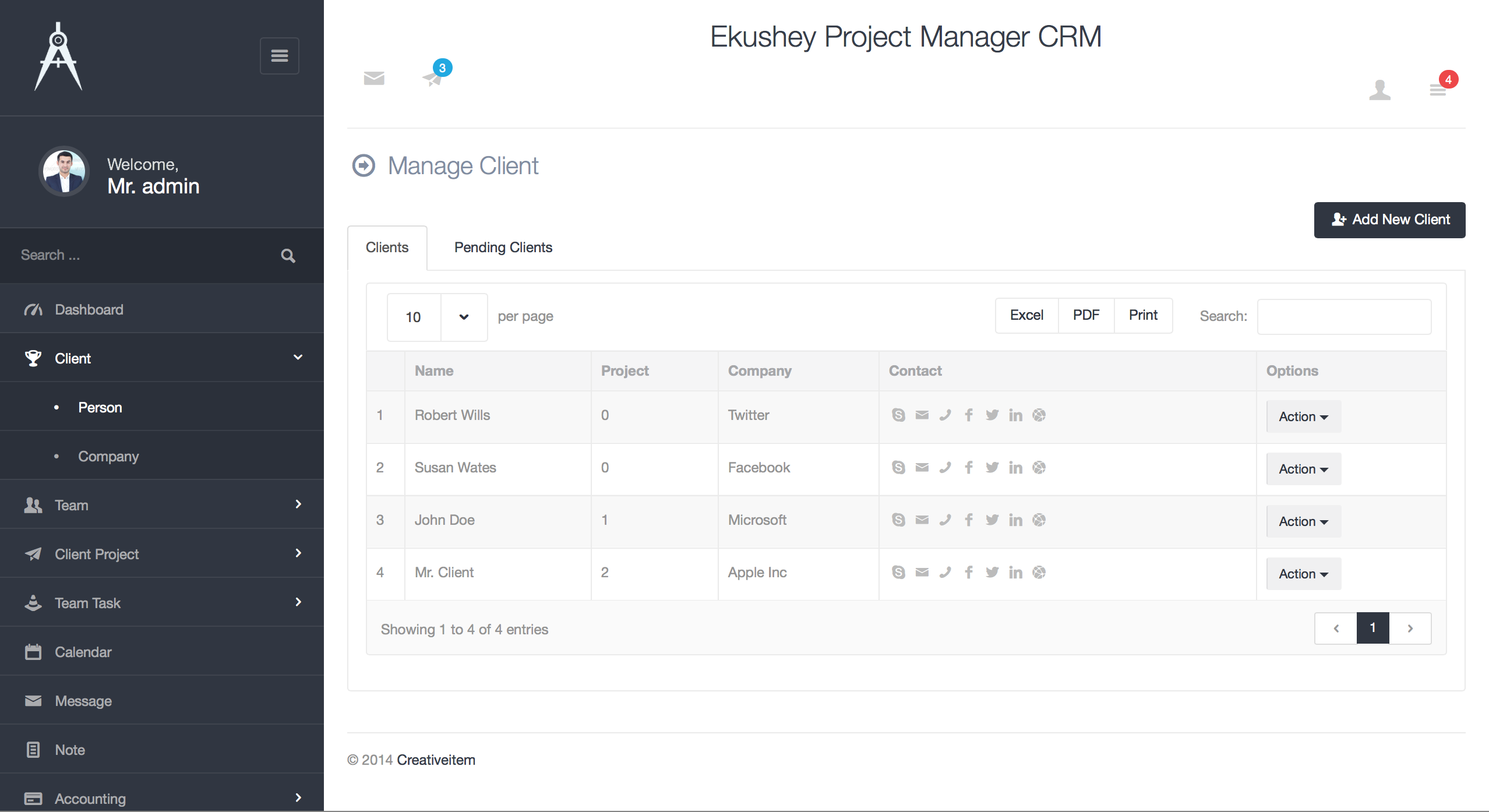Click John Doe's LinkedIn contact icon
The height and width of the screenshot is (812, 1489).
tap(1016, 520)
